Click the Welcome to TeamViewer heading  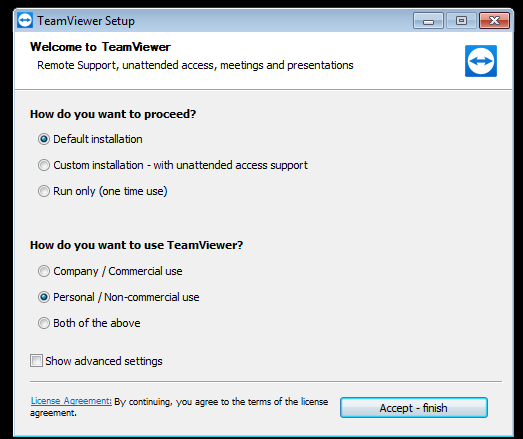[x=100, y=47]
